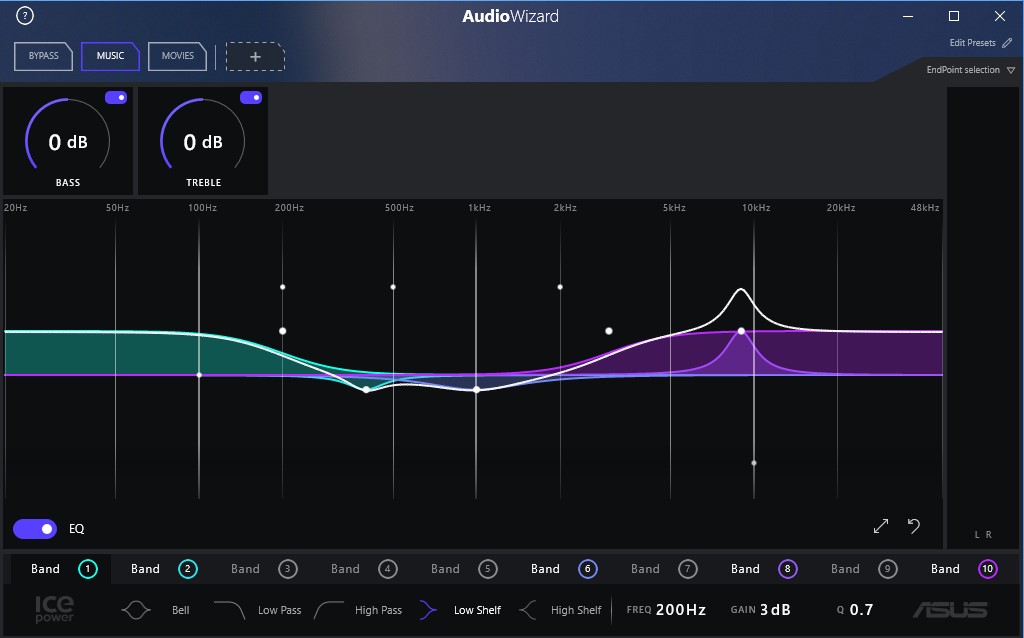Click the Edit Presets link text

tap(972, 42)
